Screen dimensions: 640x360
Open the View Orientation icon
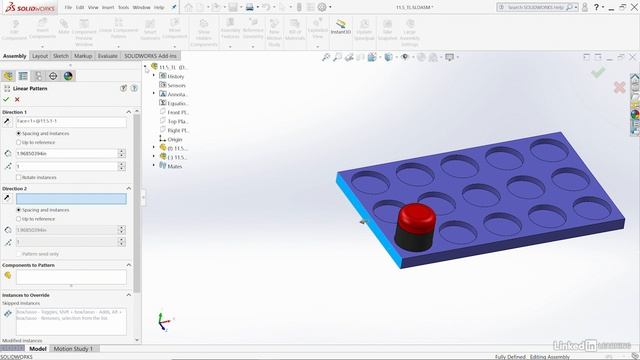point(372,58)
